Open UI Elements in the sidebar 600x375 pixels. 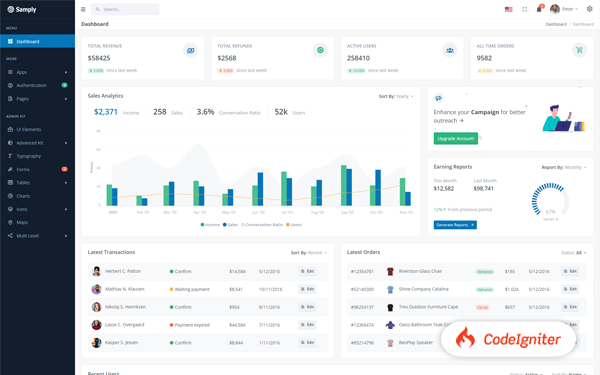(38, 129)
